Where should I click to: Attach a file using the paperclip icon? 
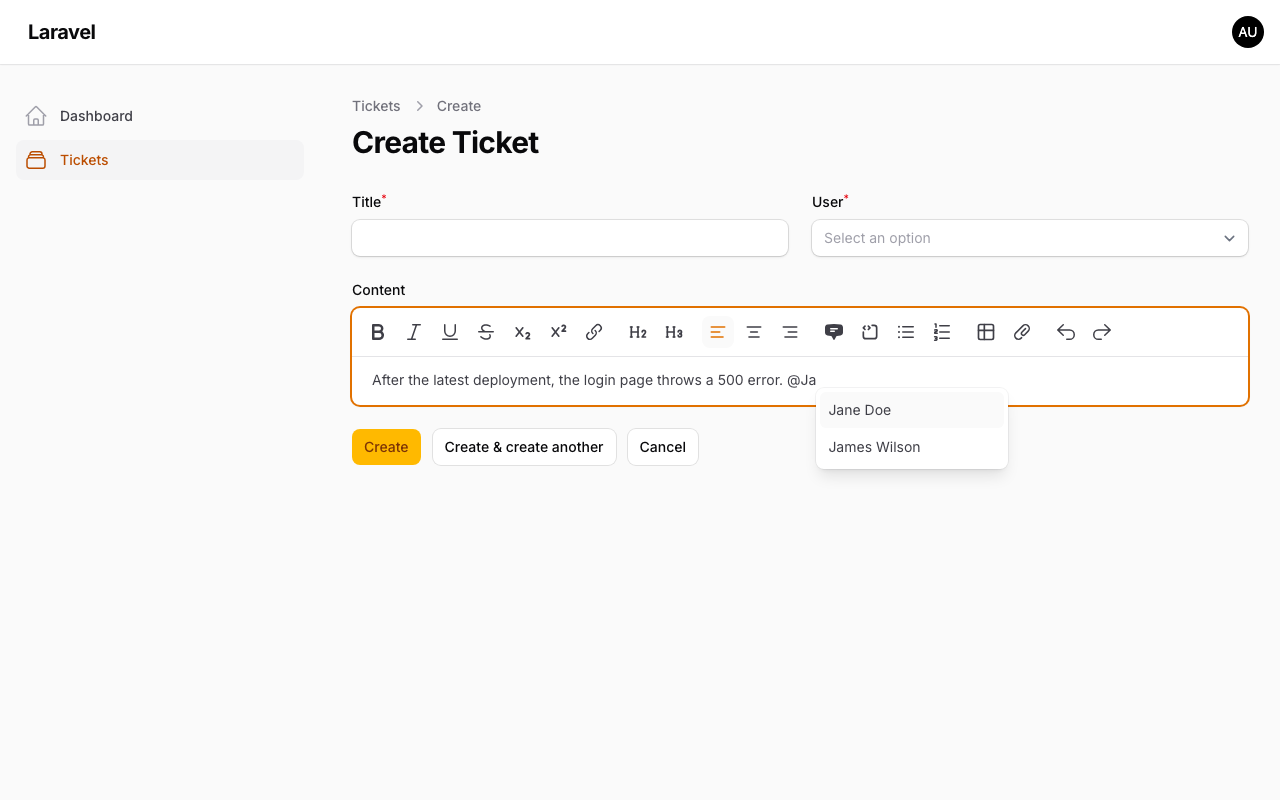point(1021,331)
